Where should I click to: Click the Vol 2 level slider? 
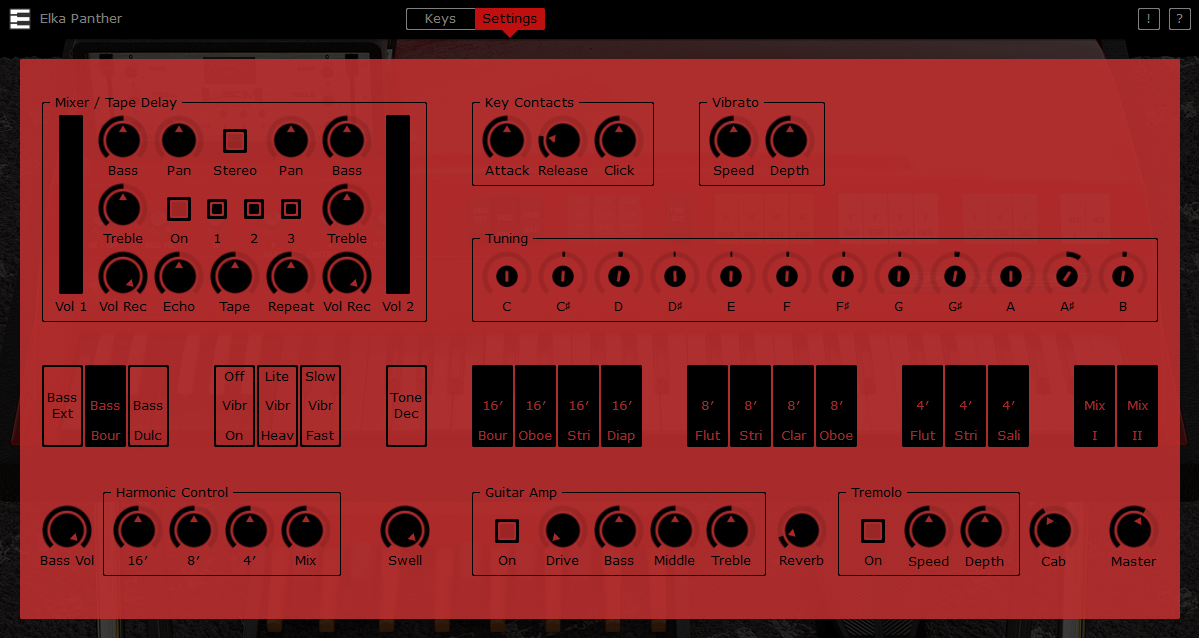[x=398, y=204]
